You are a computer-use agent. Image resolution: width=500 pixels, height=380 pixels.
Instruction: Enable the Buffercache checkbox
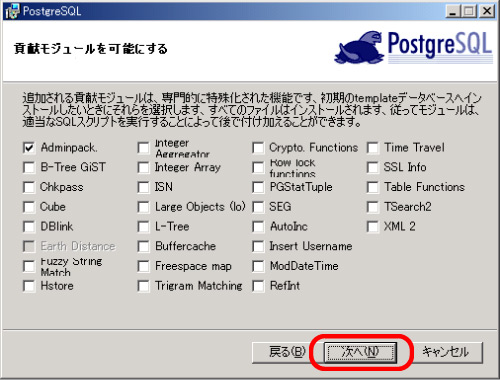(144, 246)
